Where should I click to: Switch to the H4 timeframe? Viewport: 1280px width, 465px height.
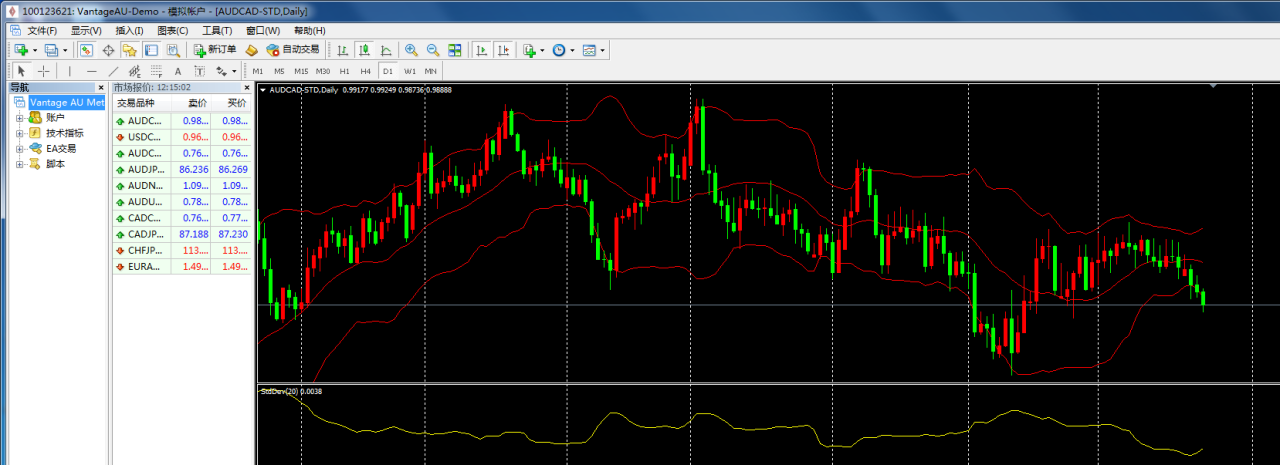366,71
